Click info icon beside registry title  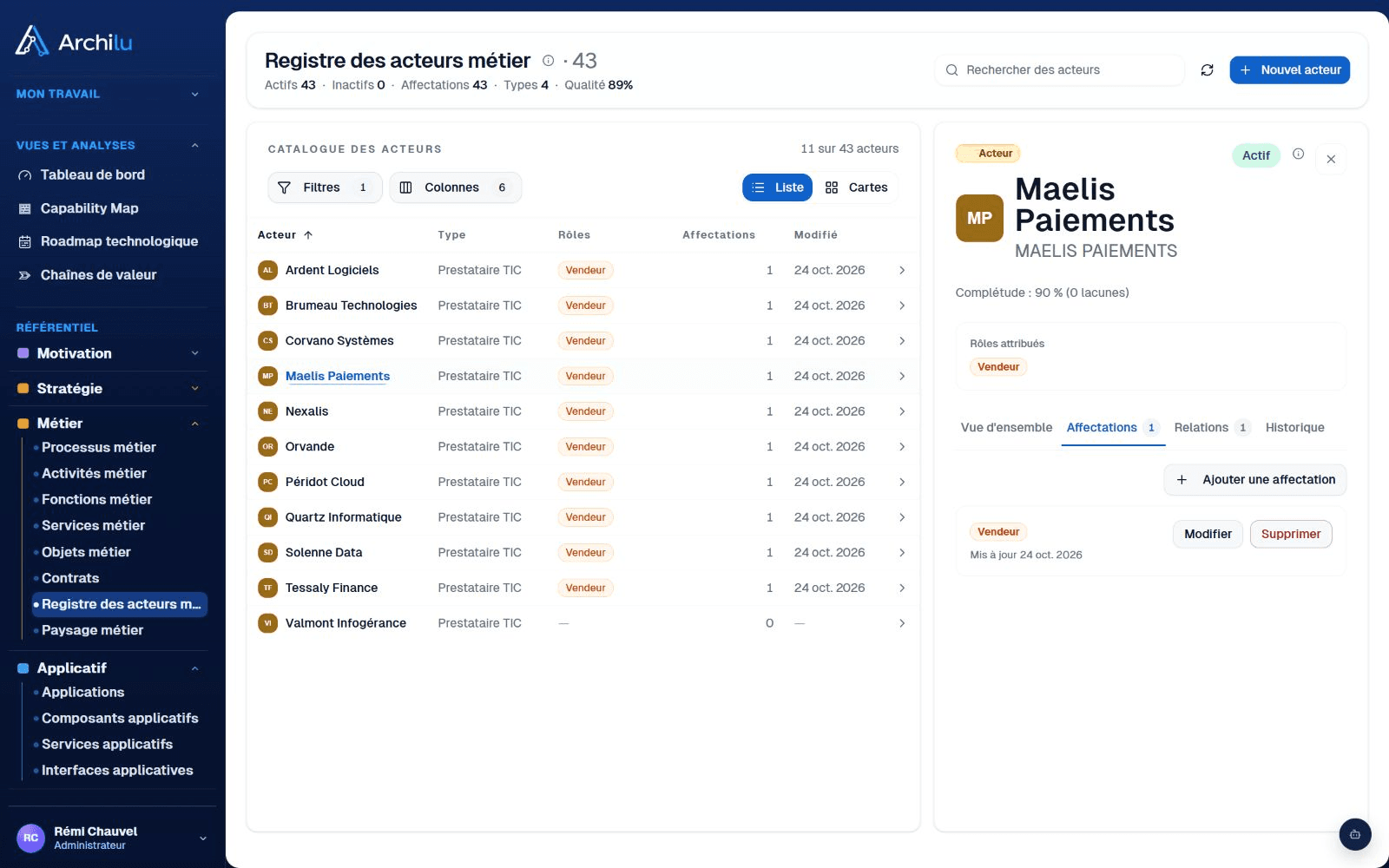tap(548, 61)
